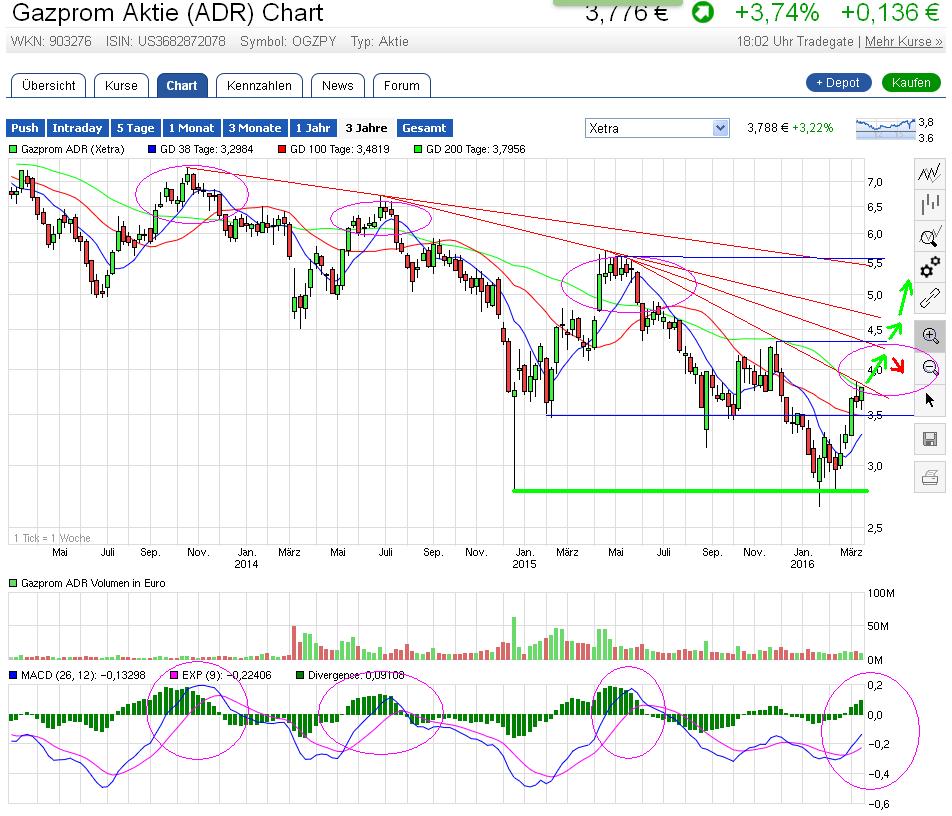Click the Gazprom Aktie (ADR) Chart heading
This screenshot has height=816, width=952.
[168, 12]
